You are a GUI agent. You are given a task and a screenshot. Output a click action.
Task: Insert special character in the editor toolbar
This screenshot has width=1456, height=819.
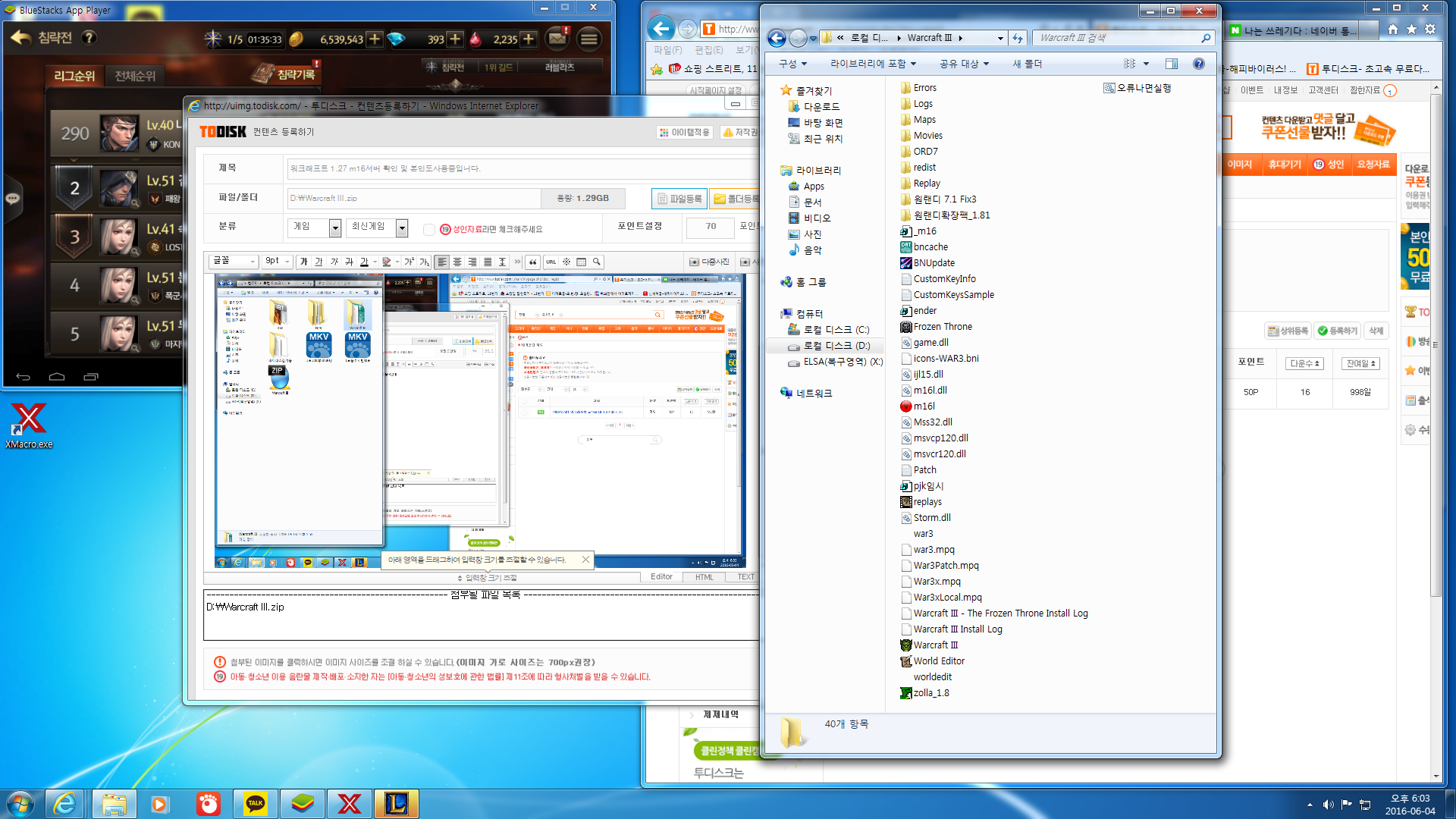tap(566, 262)
